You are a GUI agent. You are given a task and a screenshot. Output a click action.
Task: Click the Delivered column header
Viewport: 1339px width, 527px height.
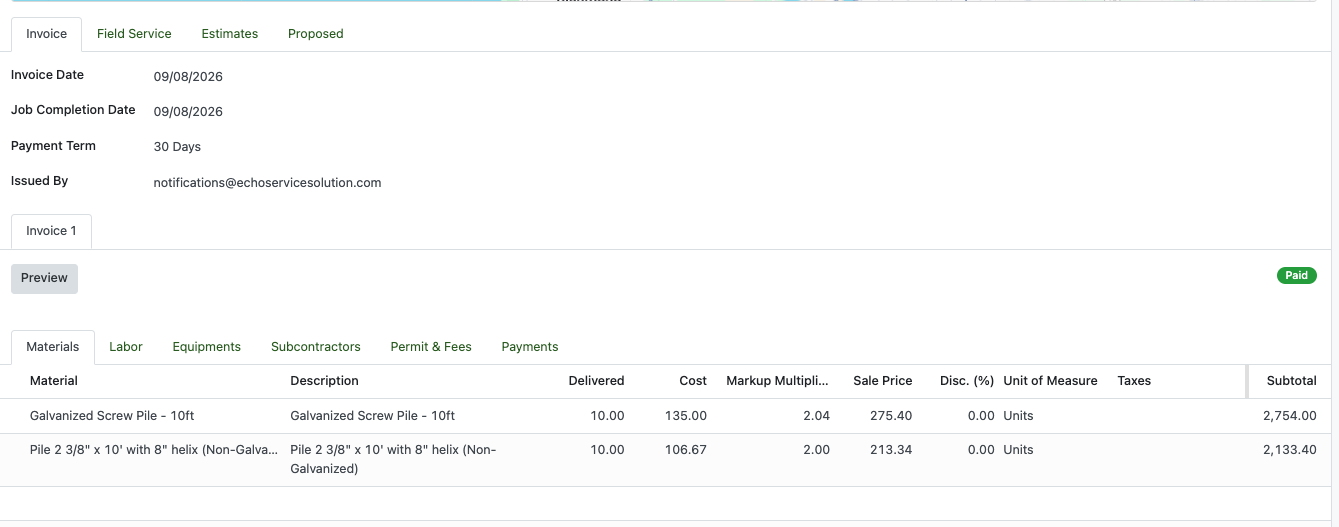(596, 381)
